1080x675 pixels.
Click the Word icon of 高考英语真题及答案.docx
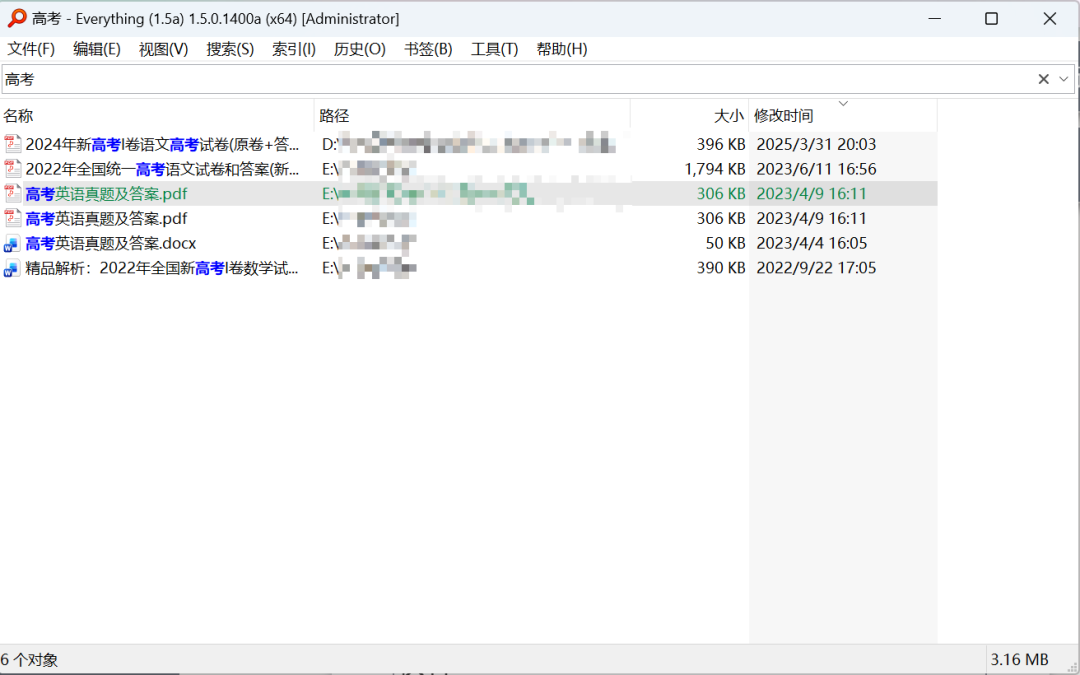[x=12, y=243]
